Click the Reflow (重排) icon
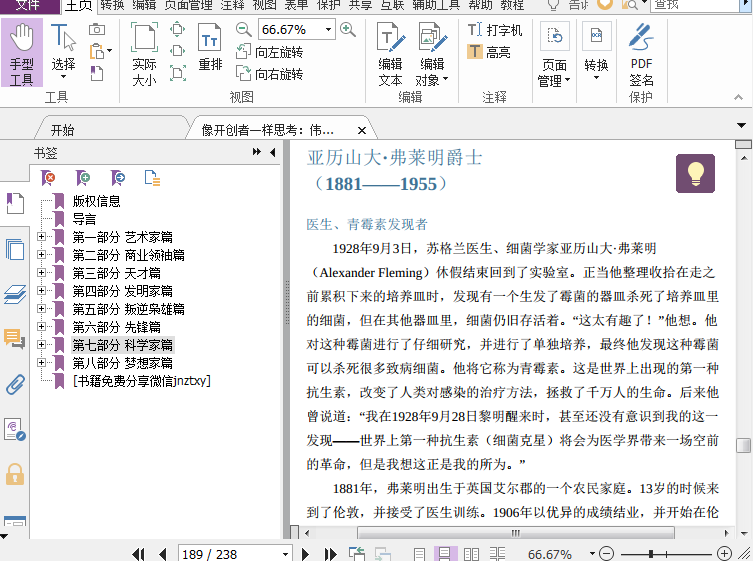The image size is (753, 561). (x=210, y=47)
